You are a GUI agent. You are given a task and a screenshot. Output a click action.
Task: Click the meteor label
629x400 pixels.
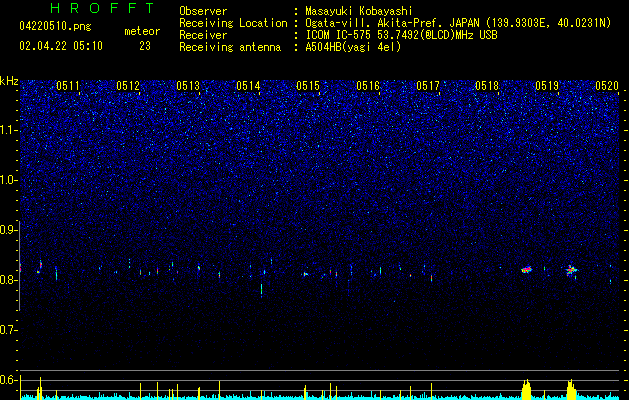point(142,31)
